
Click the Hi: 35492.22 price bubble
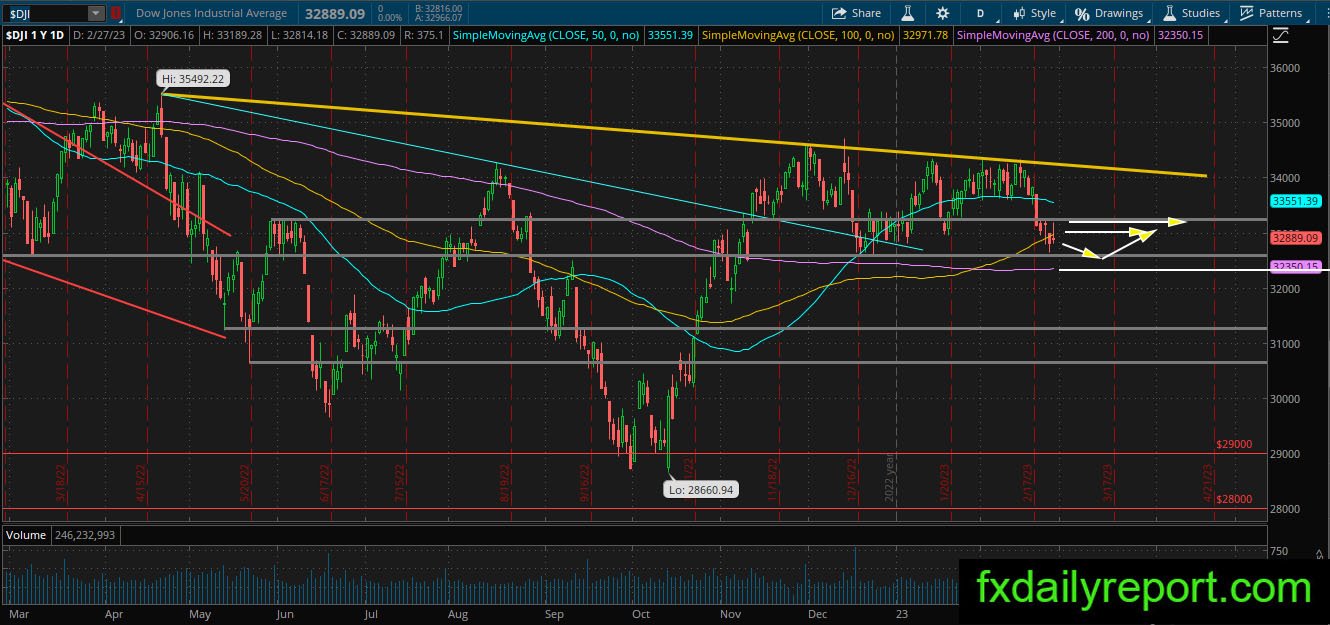(x=191, y=79)
